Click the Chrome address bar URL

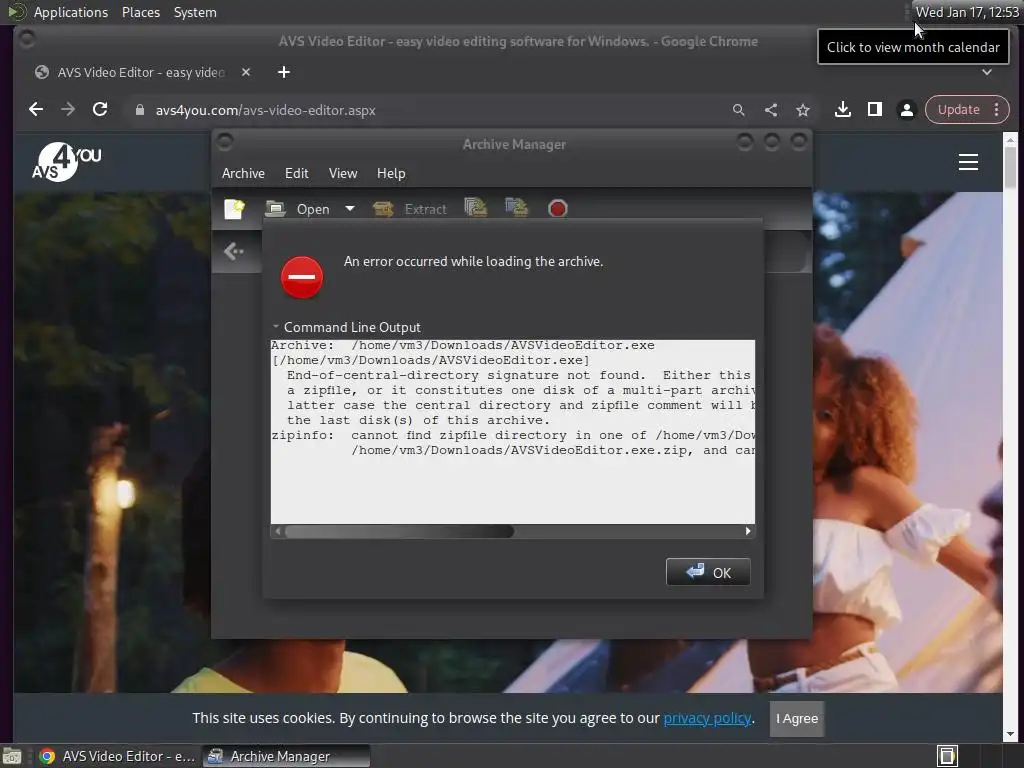tap(265, 110)
